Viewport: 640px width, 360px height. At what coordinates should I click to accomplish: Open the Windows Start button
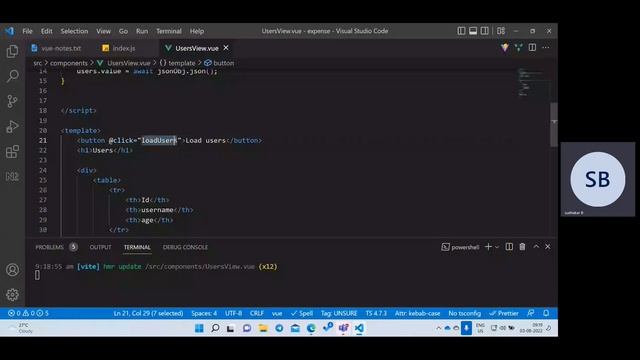pyautogui.click(x=199, y=328)
